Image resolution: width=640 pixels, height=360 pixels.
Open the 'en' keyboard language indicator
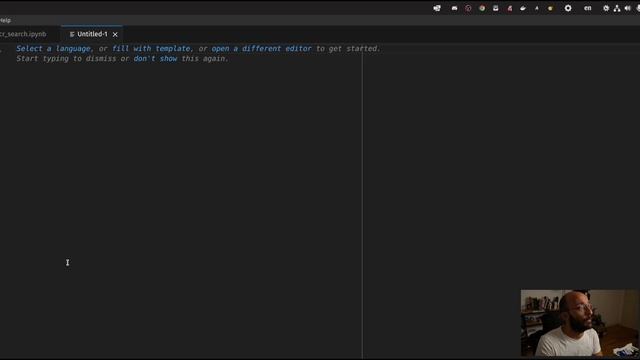(587, 8)
